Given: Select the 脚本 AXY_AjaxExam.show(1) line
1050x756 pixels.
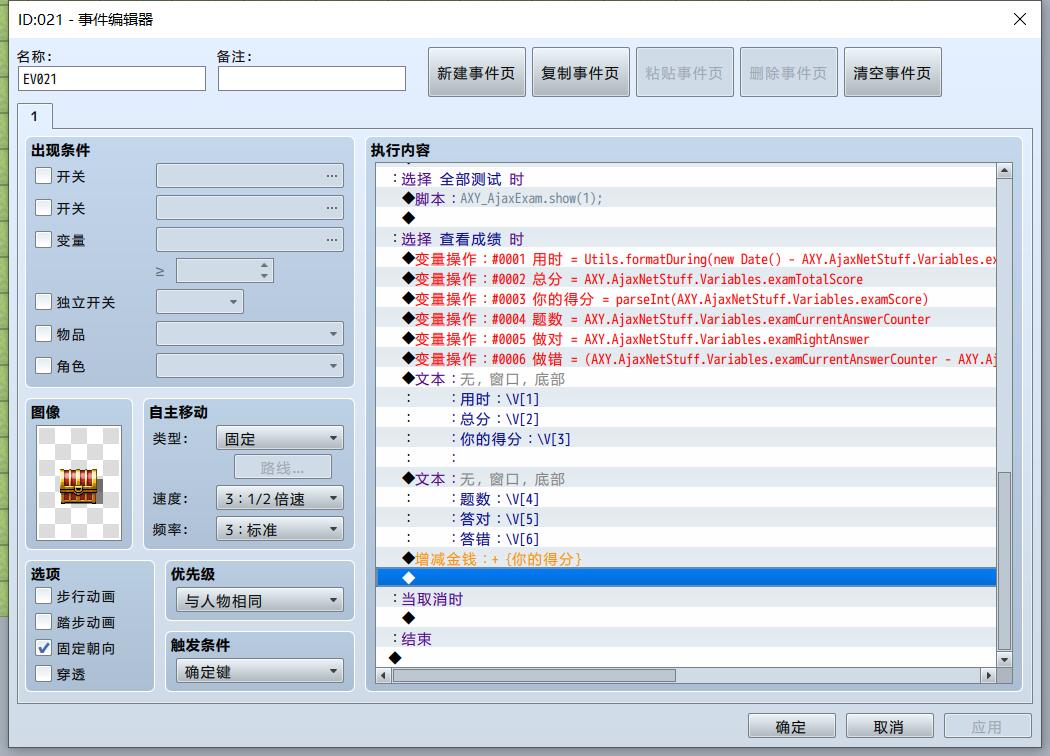Looking at the screenshot, I should [686, 198].
